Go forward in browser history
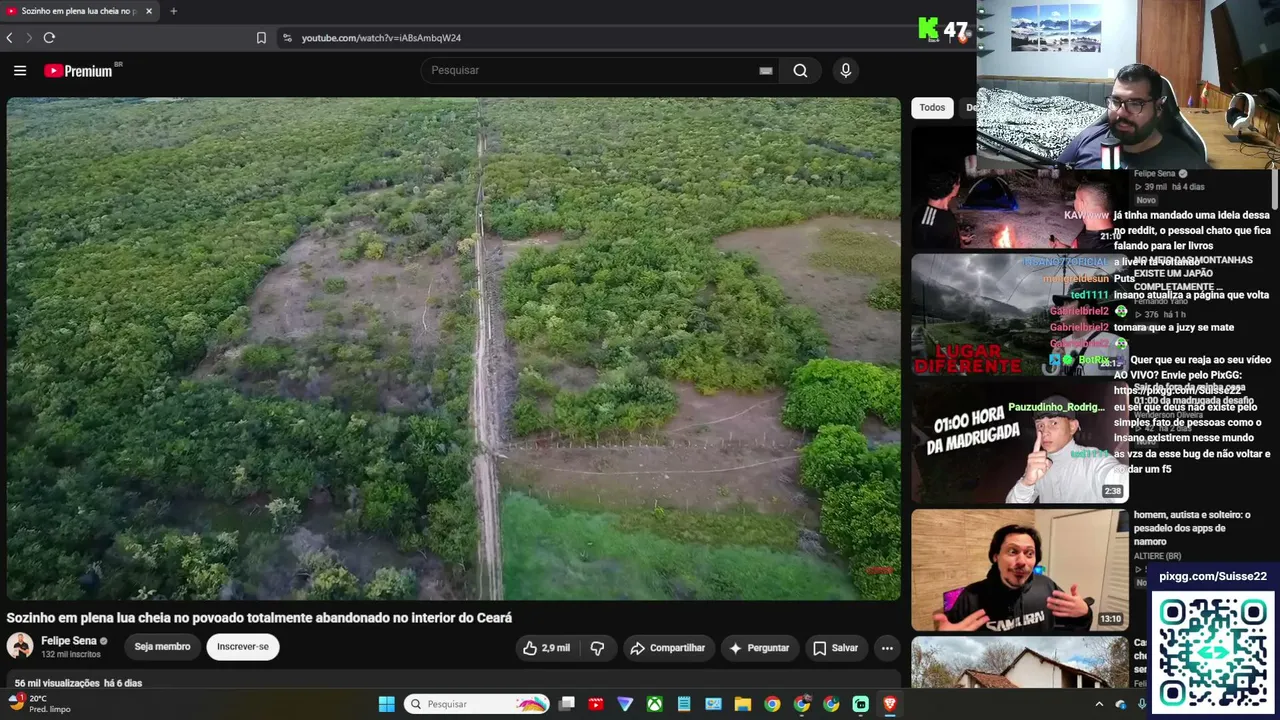 click(29, 38)
